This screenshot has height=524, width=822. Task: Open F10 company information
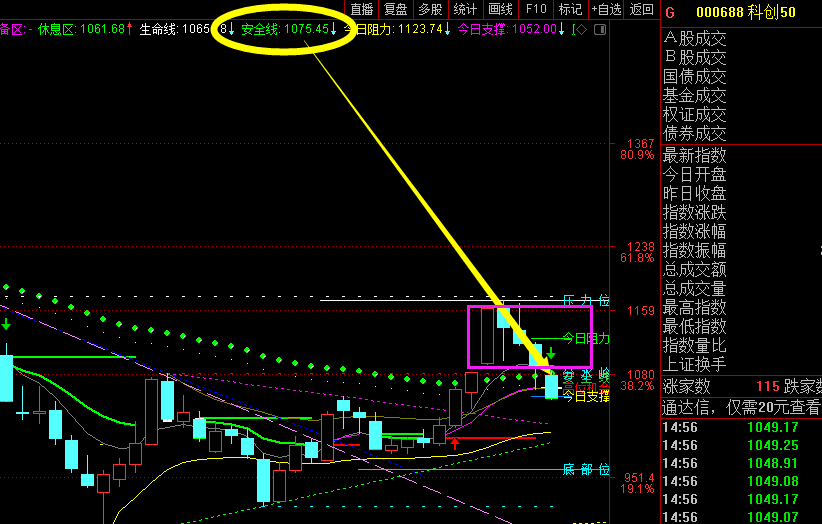coord(536,9)
